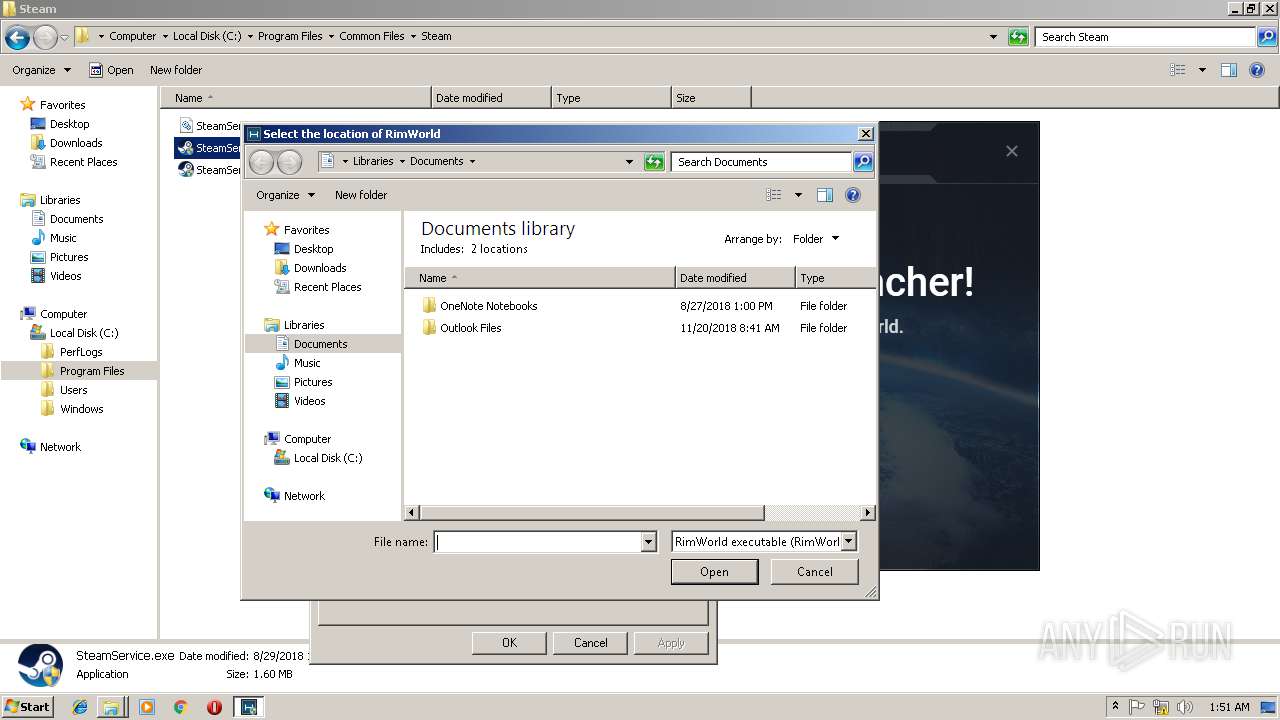Click the volume icon in system tray
Viewport: 1280px width, 720px height.
point(1185,707)
